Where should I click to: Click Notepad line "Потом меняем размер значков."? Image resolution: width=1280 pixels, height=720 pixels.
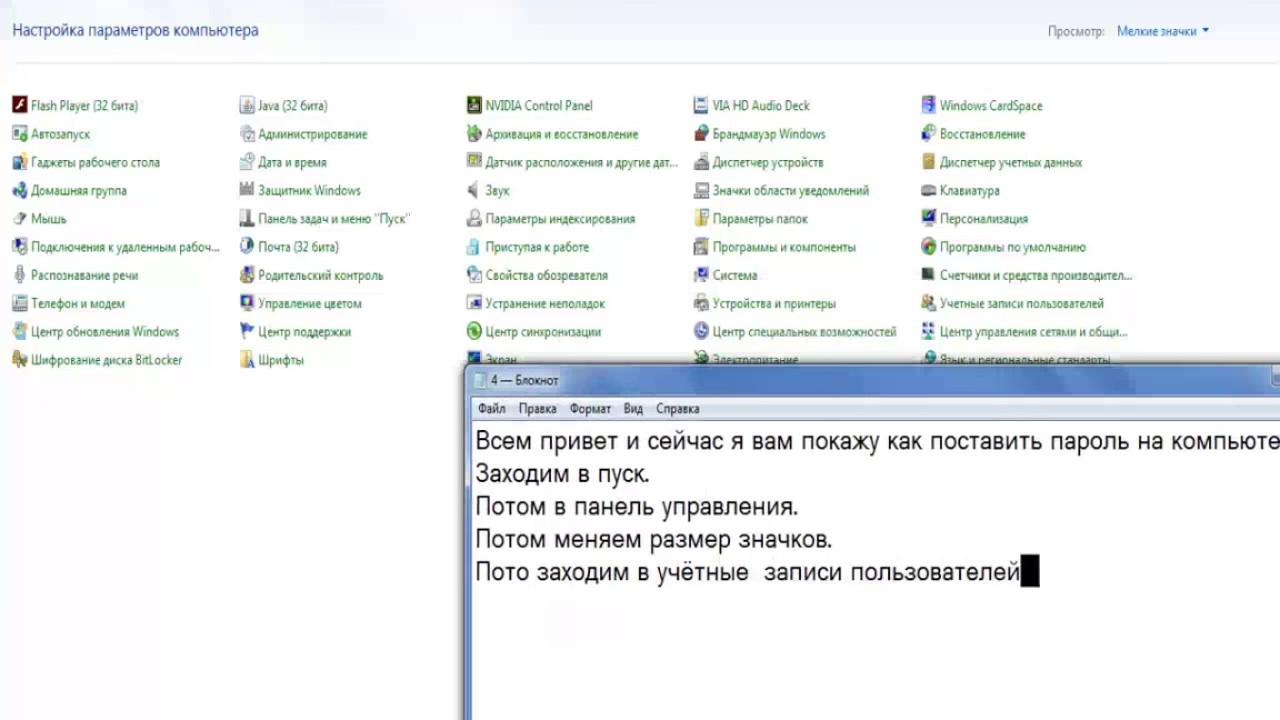pyautogui.click(x=653, y=540)
